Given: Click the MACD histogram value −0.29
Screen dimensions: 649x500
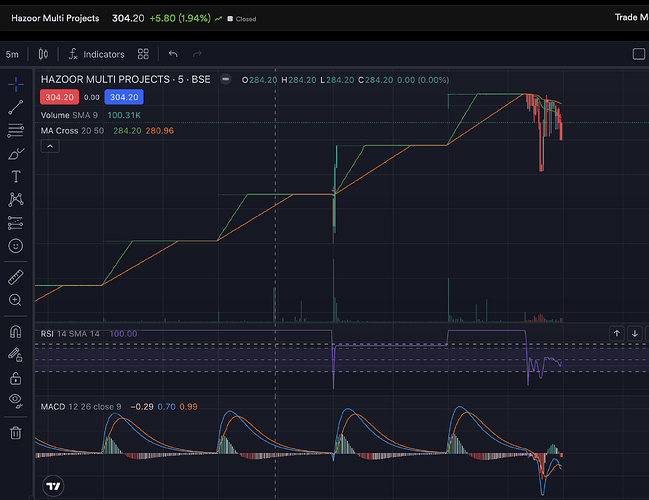Looking at the screenshot, I should (x=142, y=407).
